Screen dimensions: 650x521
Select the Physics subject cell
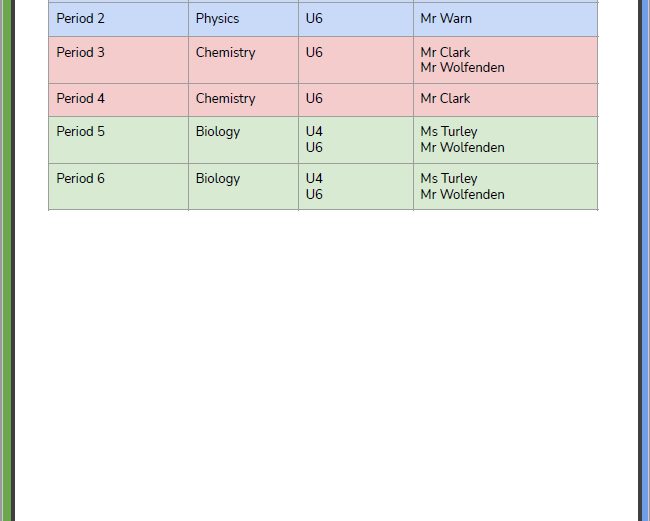[x=218, y=19]
